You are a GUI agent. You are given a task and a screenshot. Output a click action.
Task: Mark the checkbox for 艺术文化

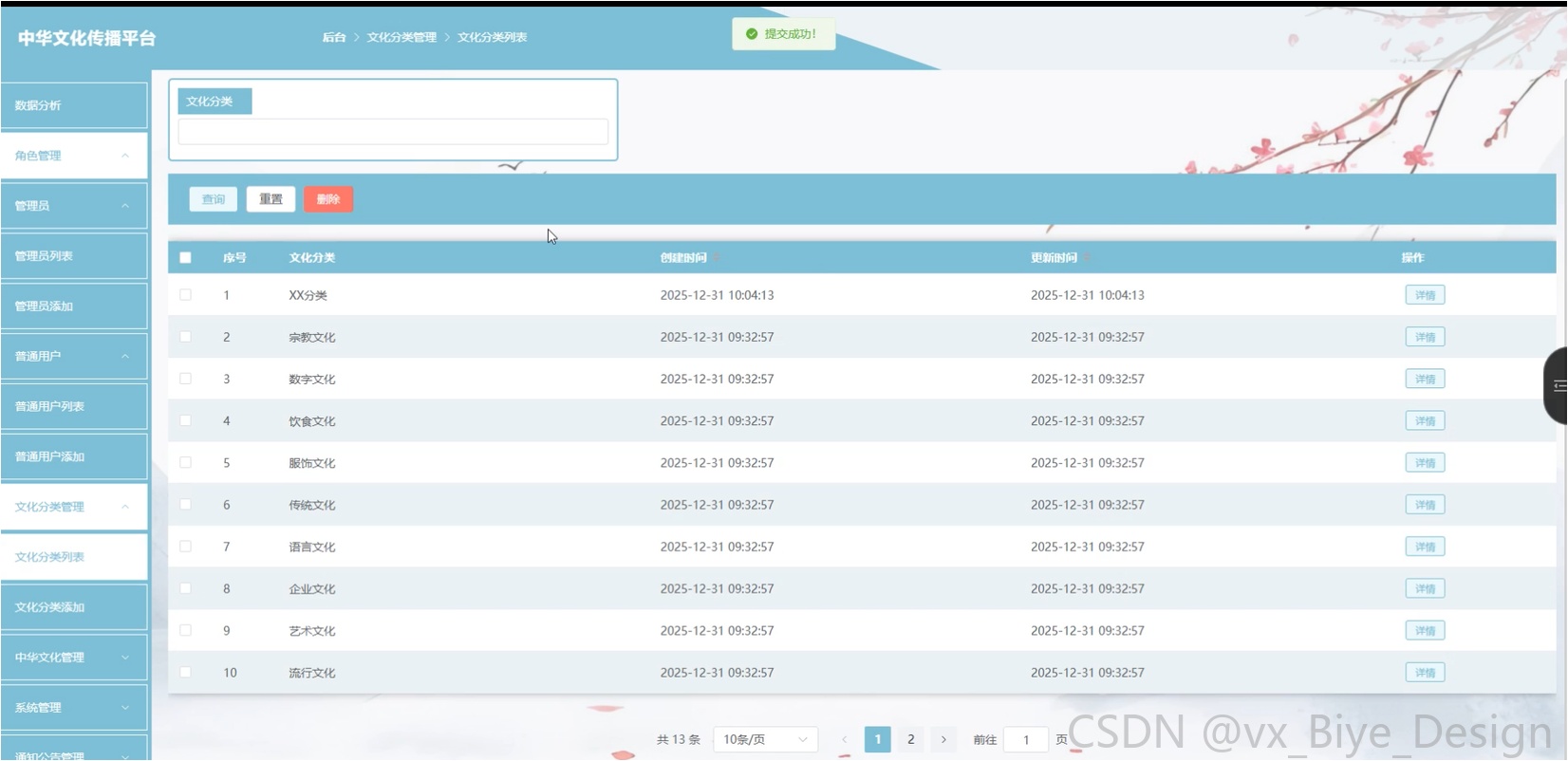tap(185, 630)
